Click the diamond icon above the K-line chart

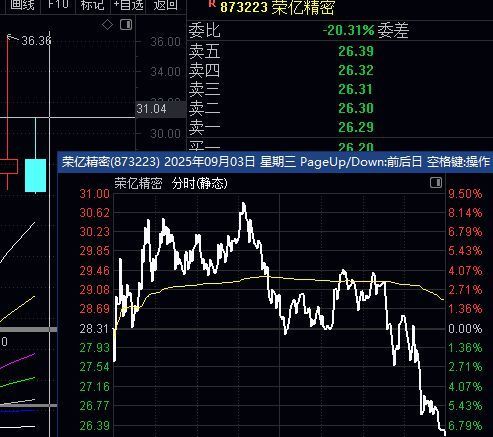coord(107,25)
